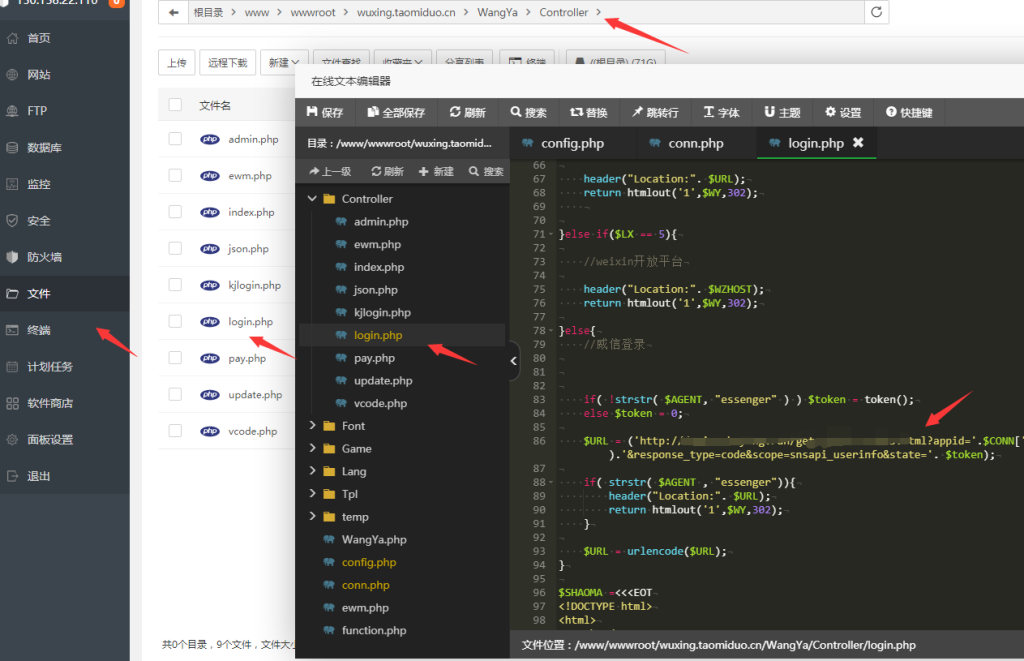This screenshot has width=1024, height=661.
Task: Tick the checkbox next to admin.php
Action: [x=175, y=139]
